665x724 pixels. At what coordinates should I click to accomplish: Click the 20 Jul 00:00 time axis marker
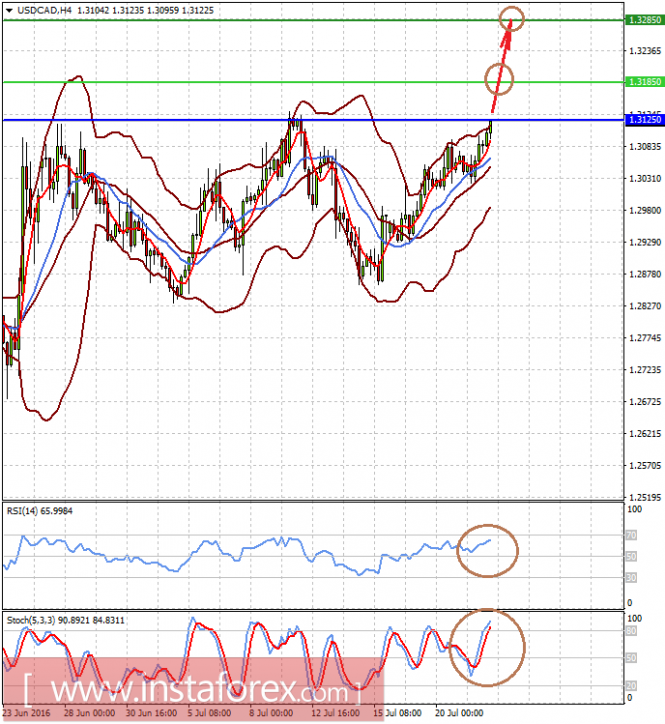(459, 713)
